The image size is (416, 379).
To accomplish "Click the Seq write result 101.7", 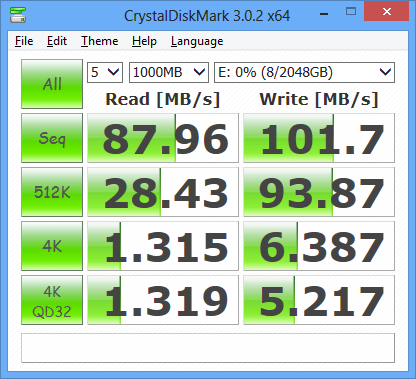I will coord(319,138).
